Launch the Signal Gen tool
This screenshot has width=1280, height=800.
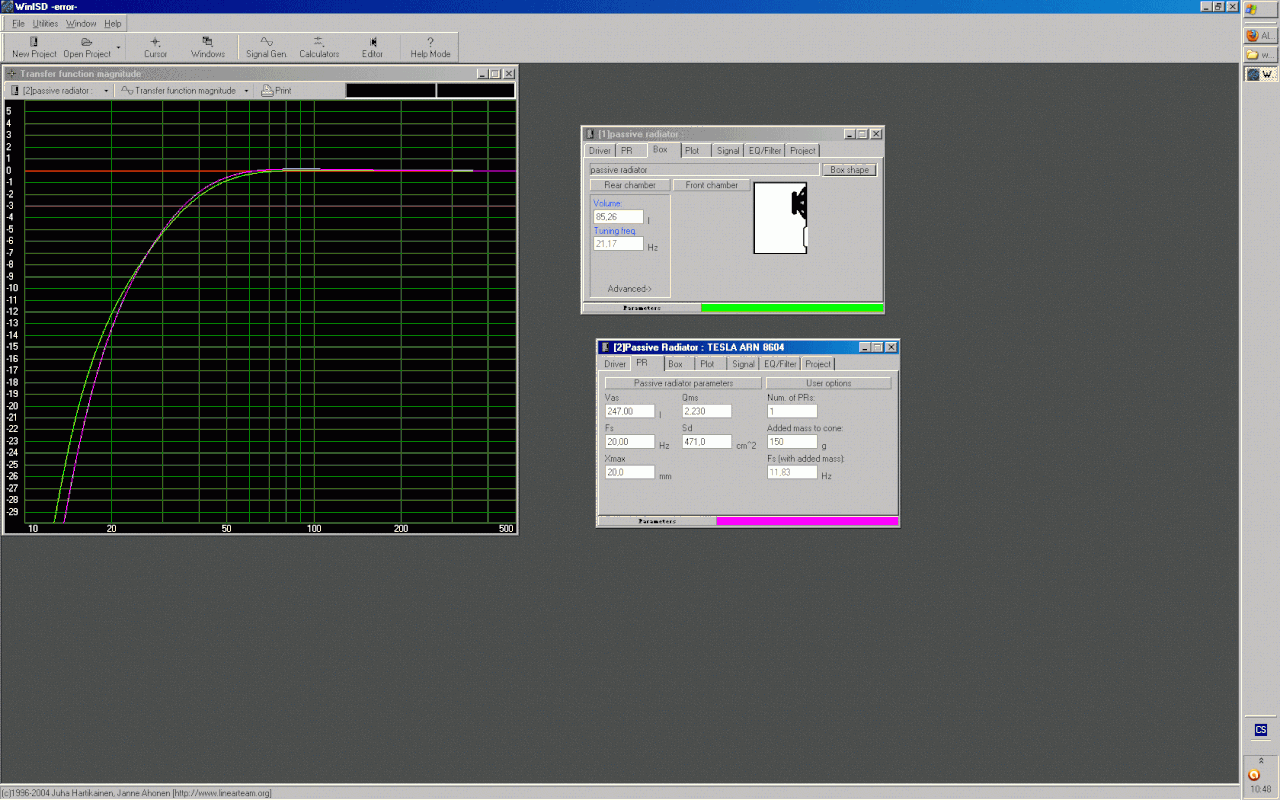266,43
